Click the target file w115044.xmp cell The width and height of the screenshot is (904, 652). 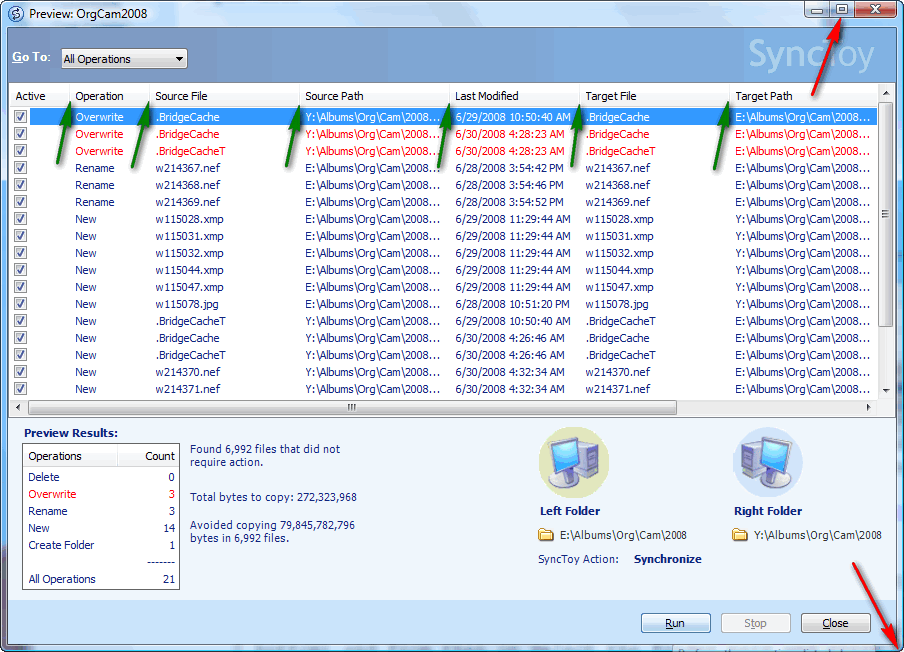click(620, 270)
